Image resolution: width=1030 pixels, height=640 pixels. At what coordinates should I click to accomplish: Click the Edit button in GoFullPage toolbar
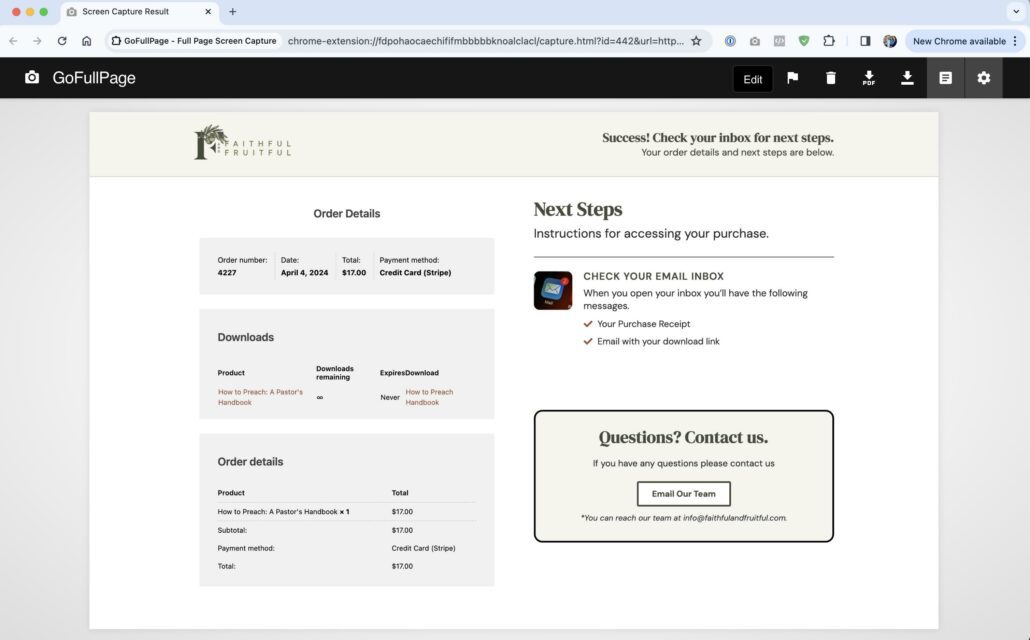tap(752, 79)
